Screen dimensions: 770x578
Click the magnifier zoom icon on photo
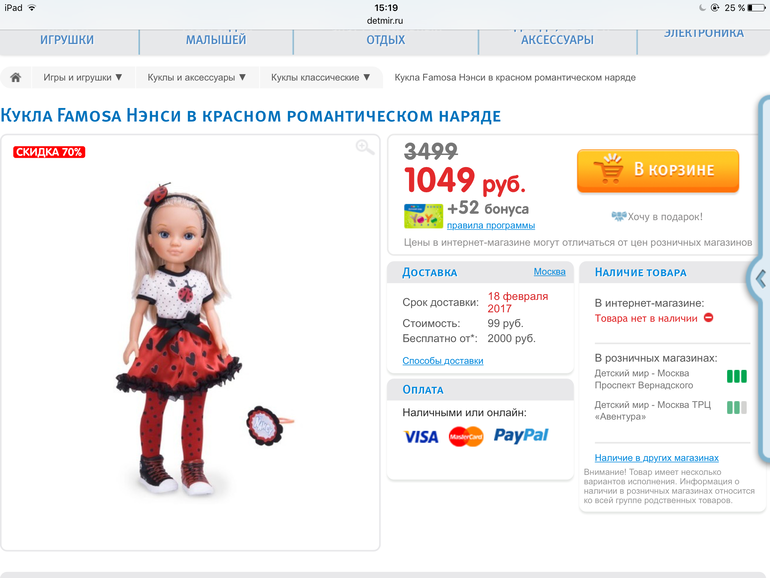365,147
